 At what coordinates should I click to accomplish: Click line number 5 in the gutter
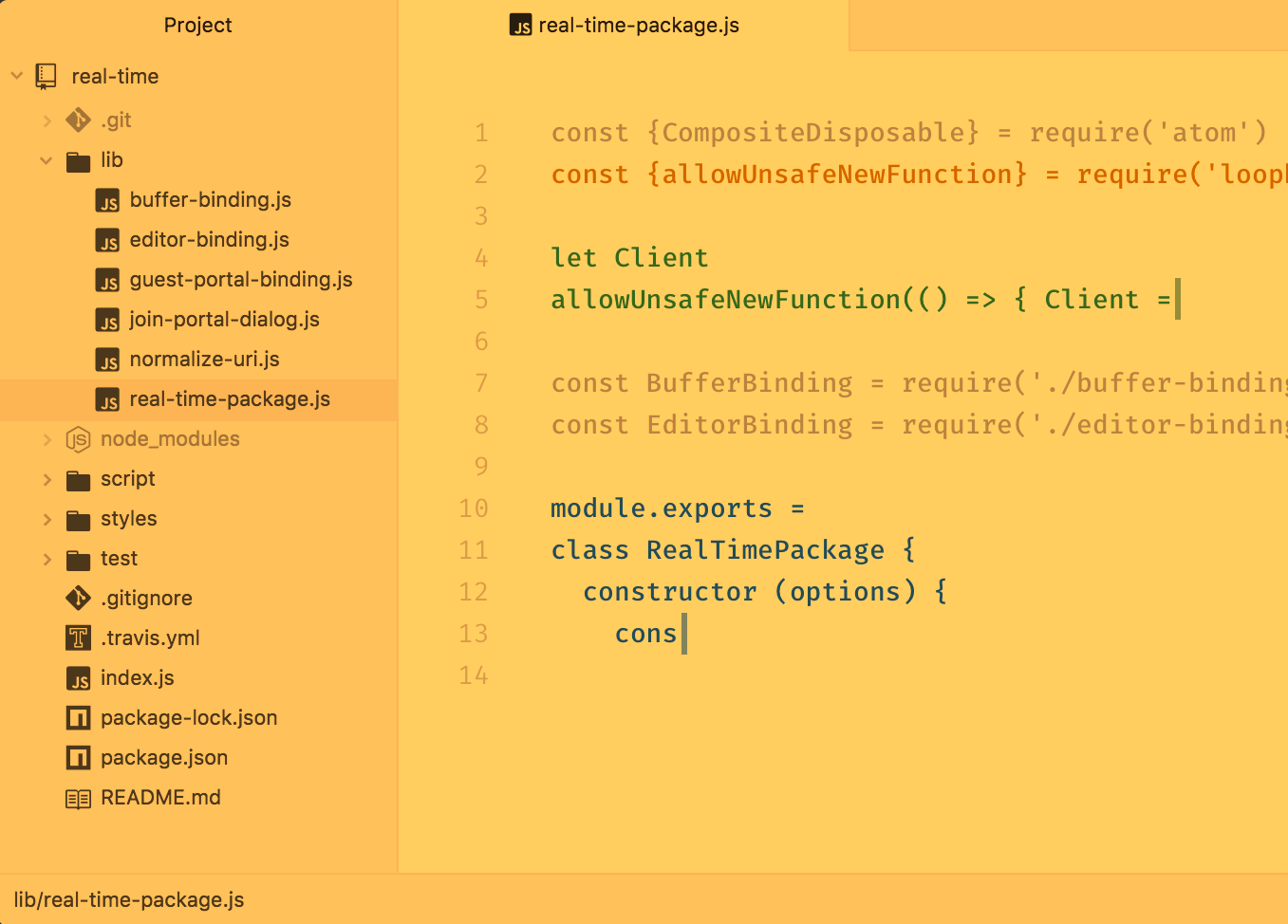(481, 300)
